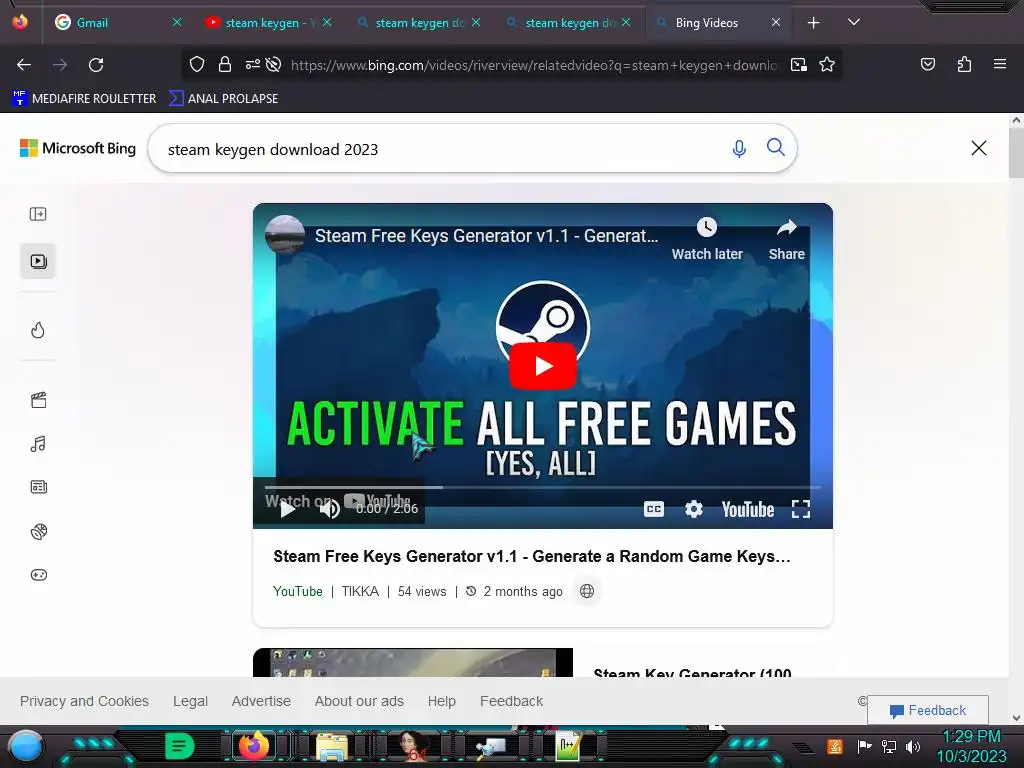Close the Bing video viewer with X
Viewport: 1024px width, 768px height.
tap(978, 148)
